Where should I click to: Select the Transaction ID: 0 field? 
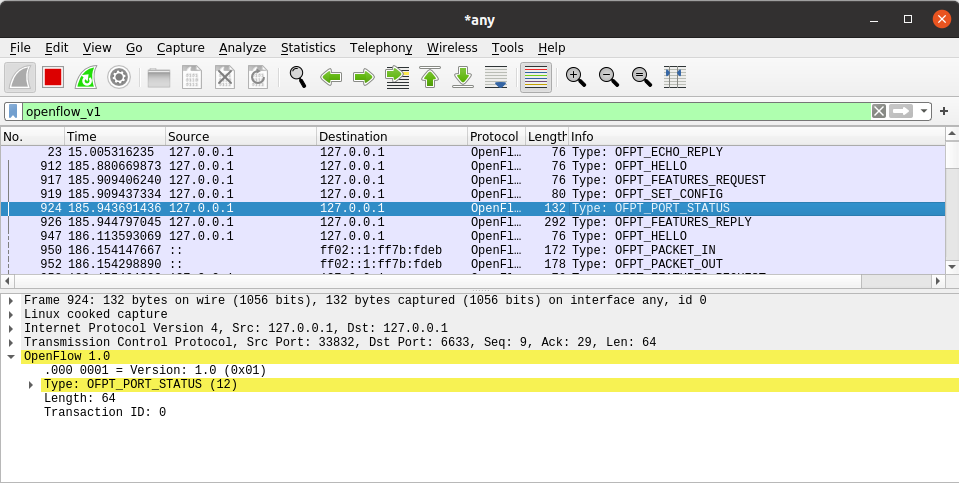point(105,413)
